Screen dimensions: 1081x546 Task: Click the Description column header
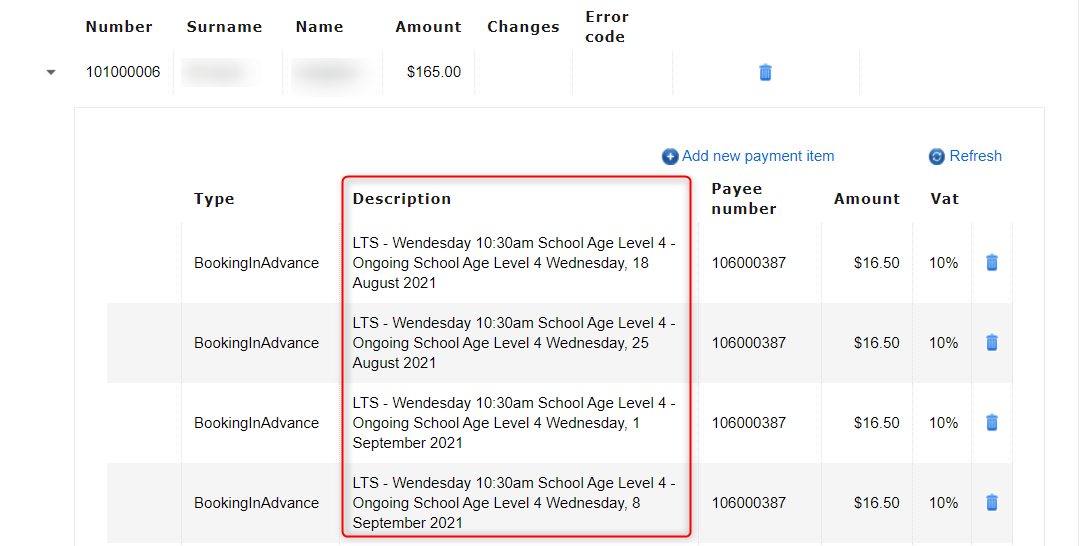click(402, 198)
